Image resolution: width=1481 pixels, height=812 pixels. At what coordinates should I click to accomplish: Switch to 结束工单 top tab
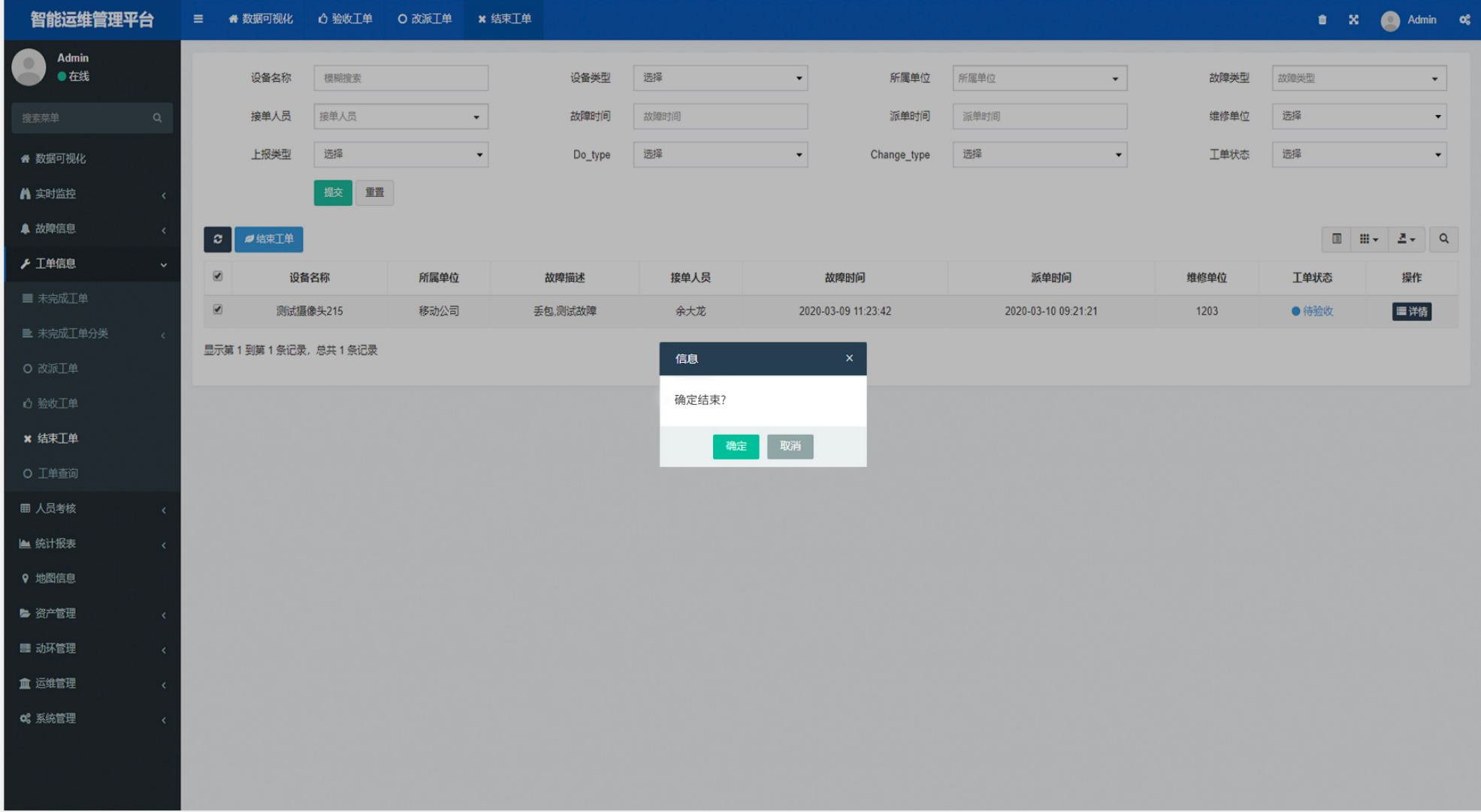coord(505,19)
